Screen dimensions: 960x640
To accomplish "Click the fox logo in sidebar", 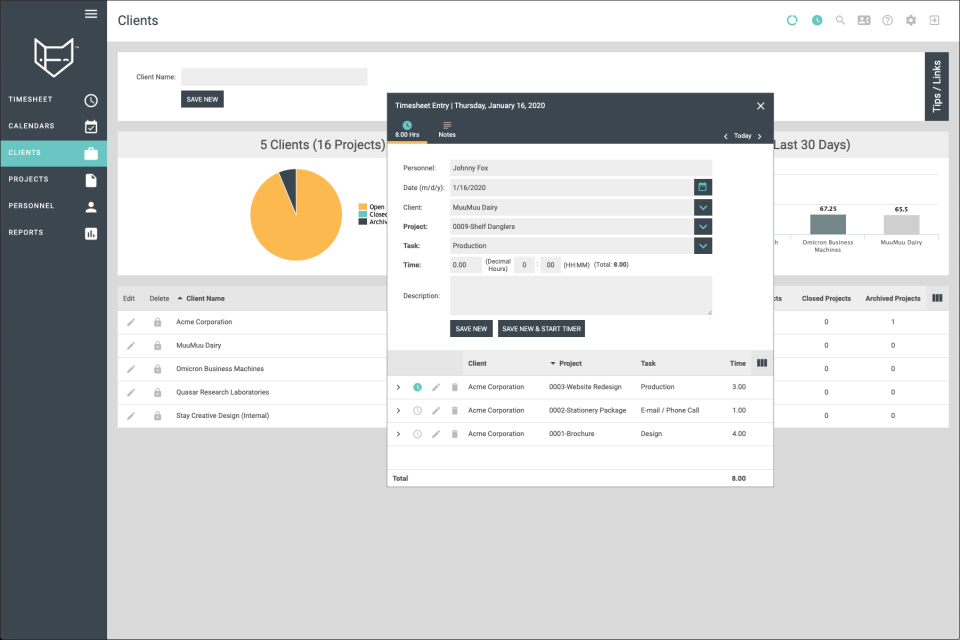I will (x=54, y=57).
